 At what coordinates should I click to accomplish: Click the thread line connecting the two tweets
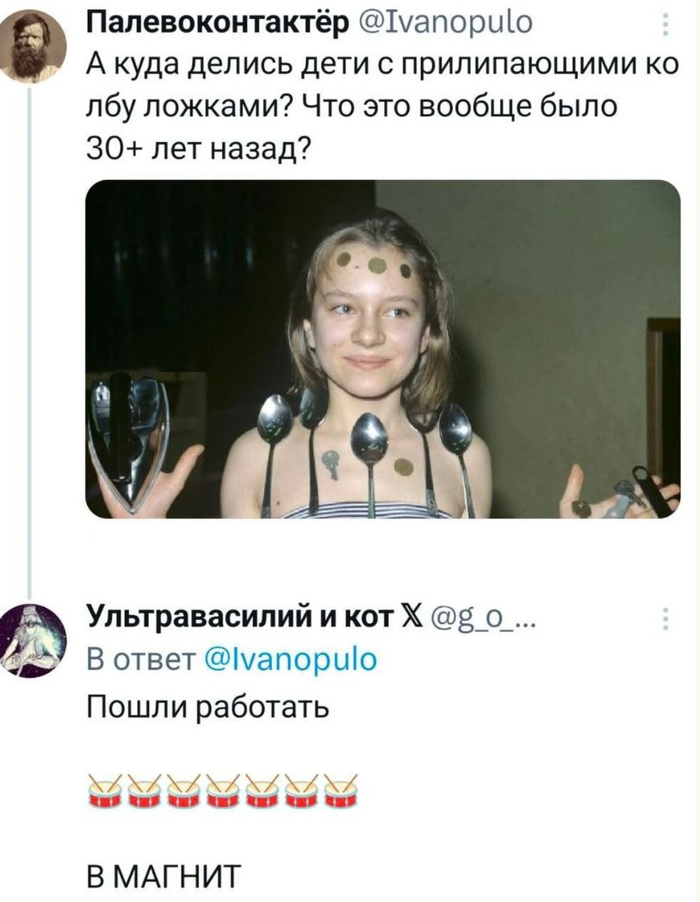point(31,341)
